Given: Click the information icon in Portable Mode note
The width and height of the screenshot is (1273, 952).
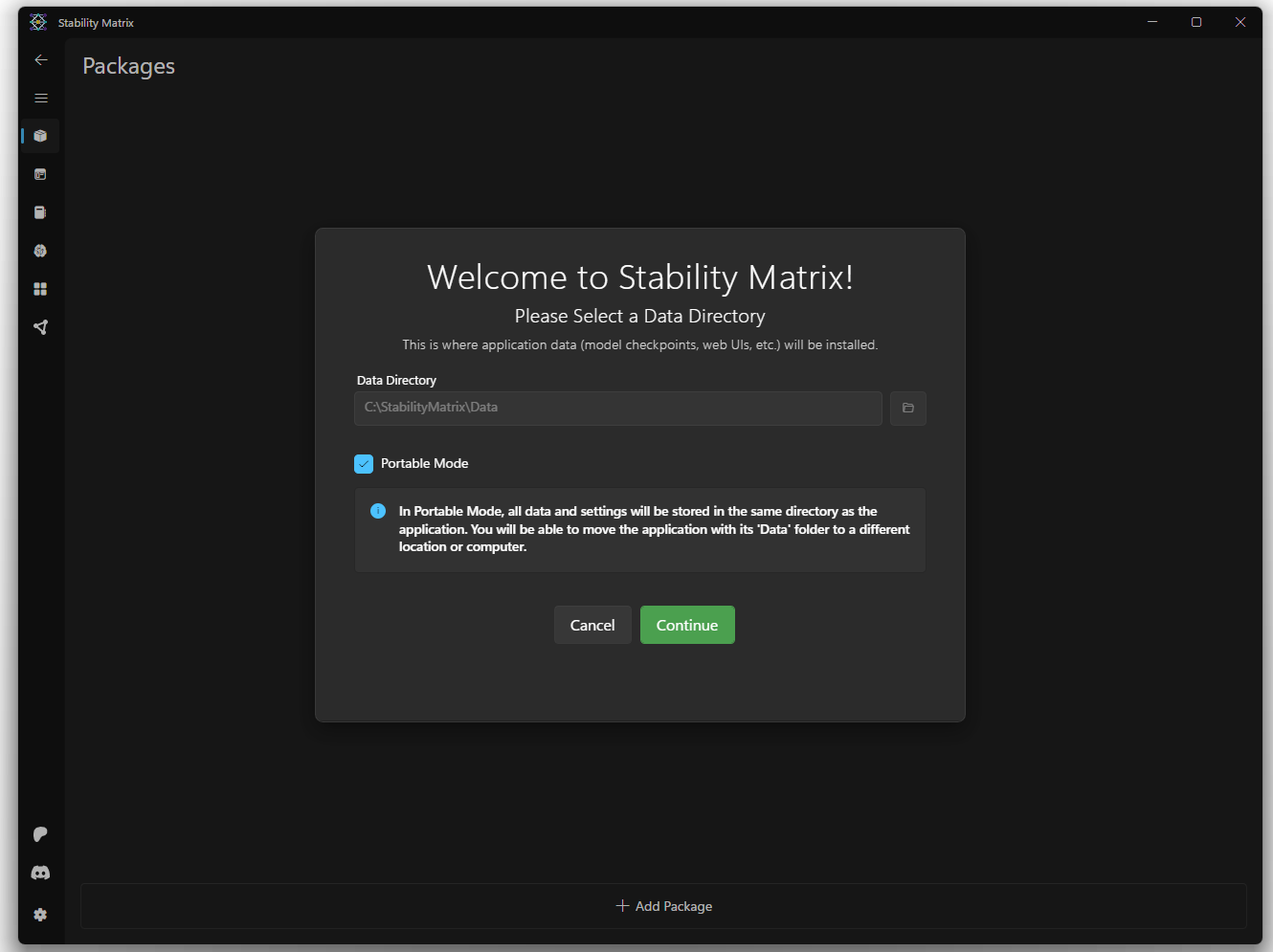Looking at the screenshot, I should pyautogui.click(x=378, y=511).
